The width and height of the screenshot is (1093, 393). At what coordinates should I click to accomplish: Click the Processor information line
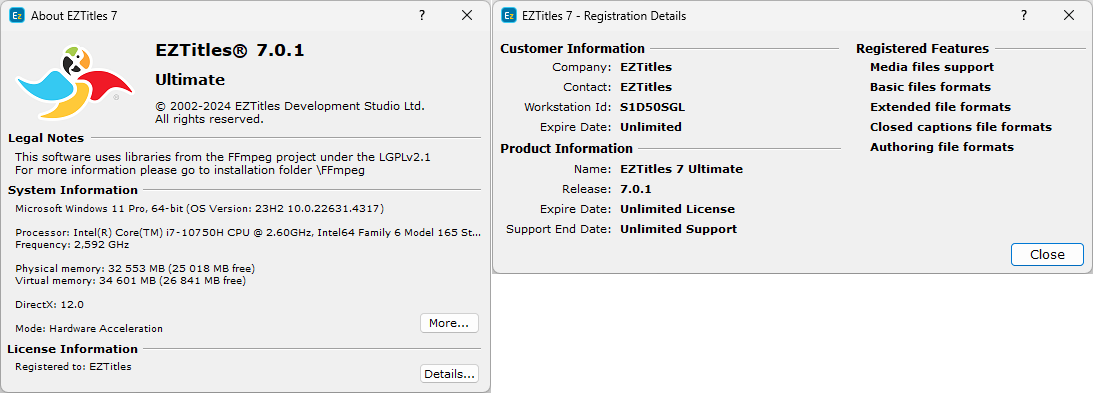(x=247, y=233)
